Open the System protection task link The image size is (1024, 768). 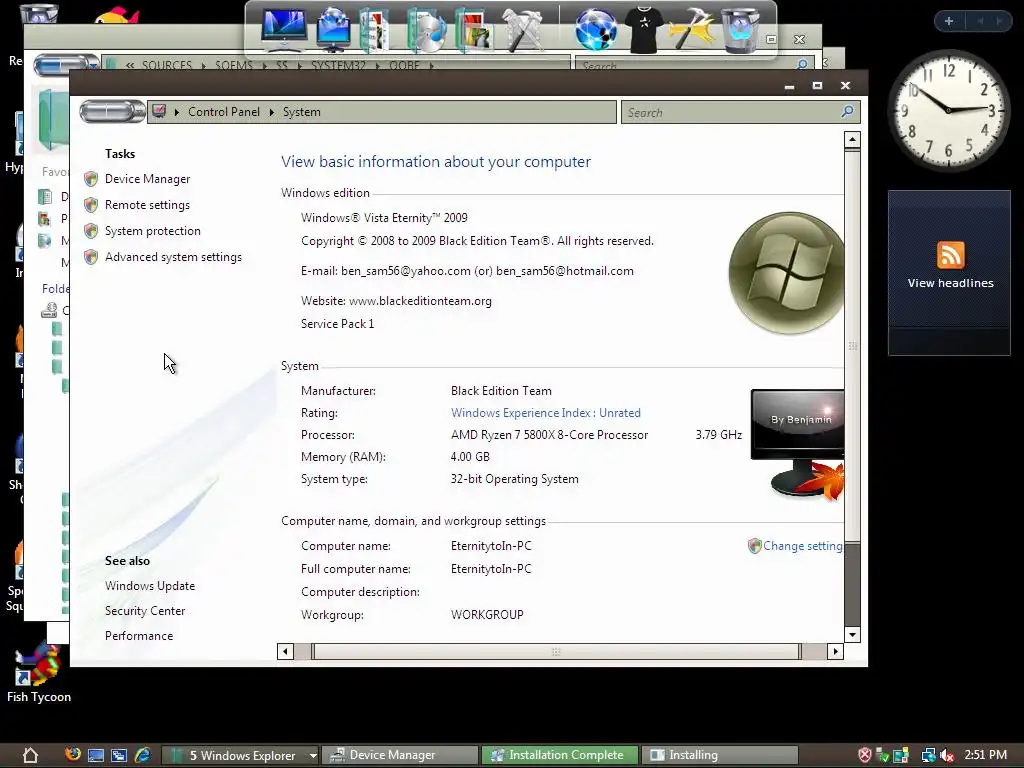click(x=153, y=231)
